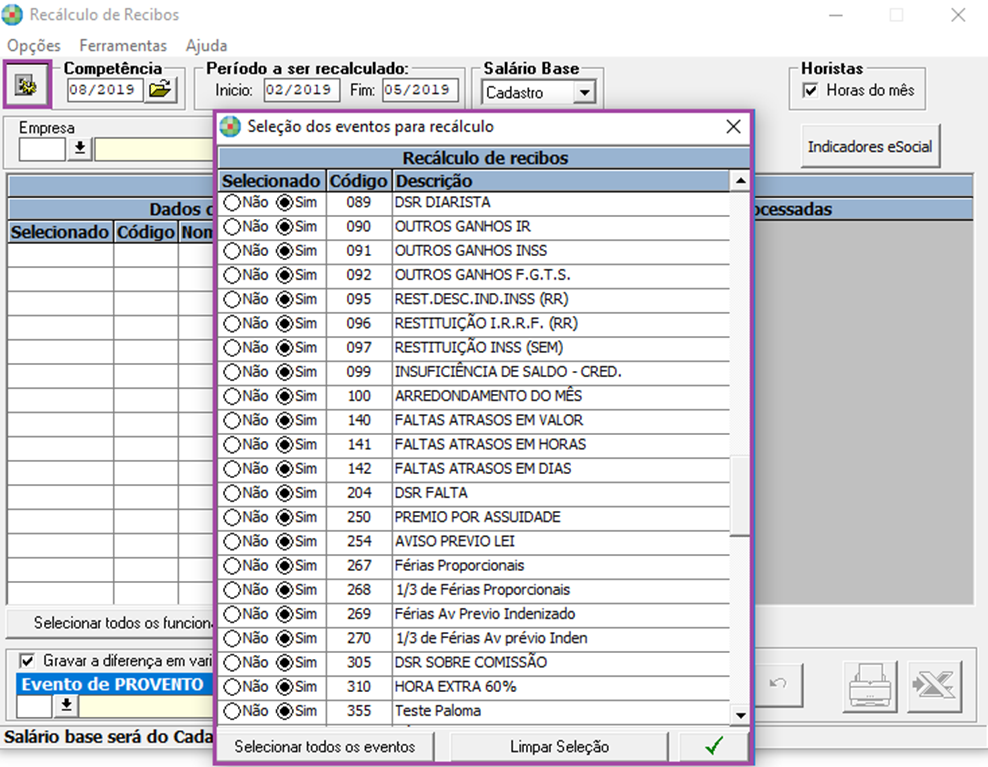Open the Competência folder icon
Viewport: 988px width, 767px height.
[160, 89]
